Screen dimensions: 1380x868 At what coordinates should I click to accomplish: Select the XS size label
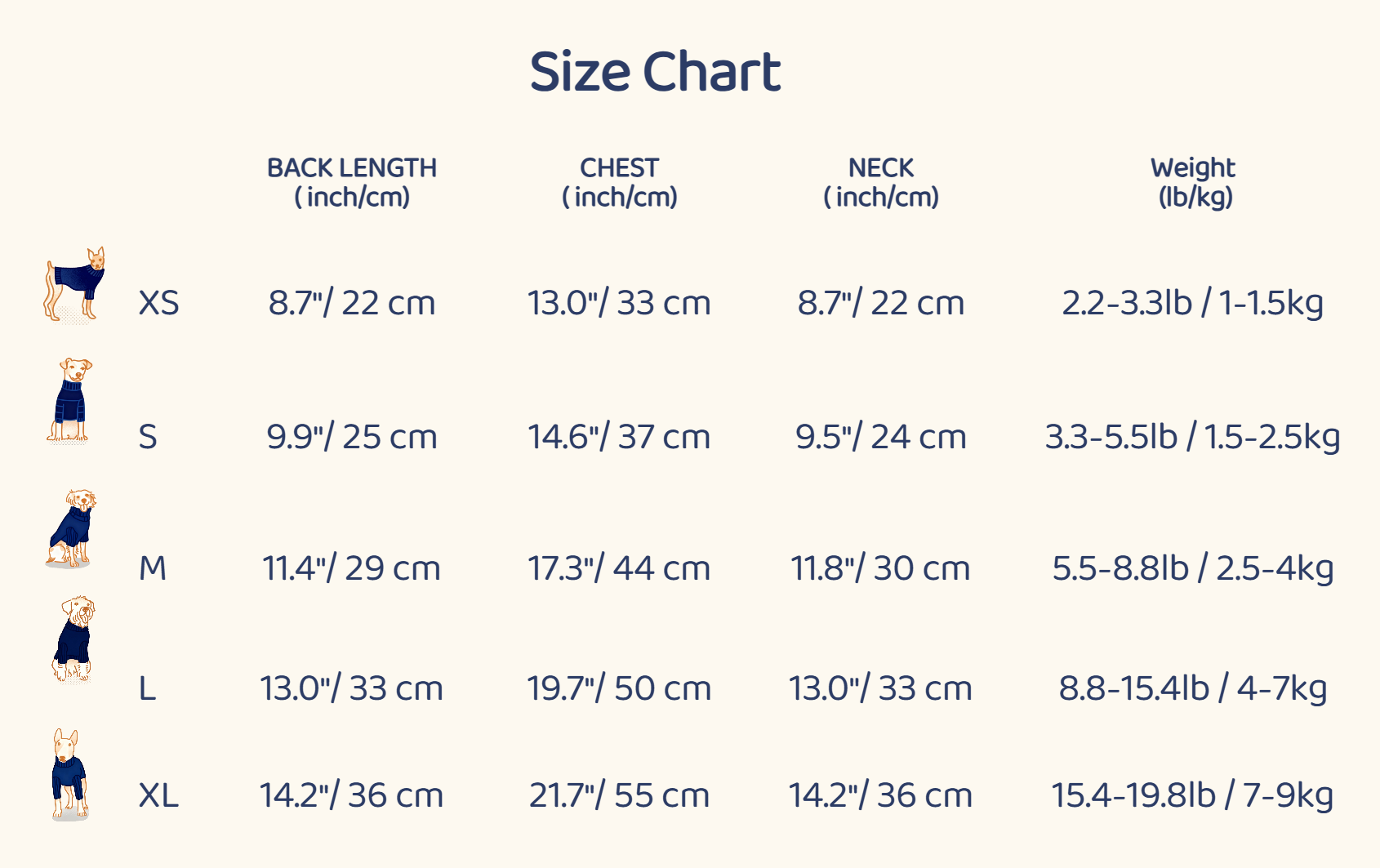(x=158, y=303)
